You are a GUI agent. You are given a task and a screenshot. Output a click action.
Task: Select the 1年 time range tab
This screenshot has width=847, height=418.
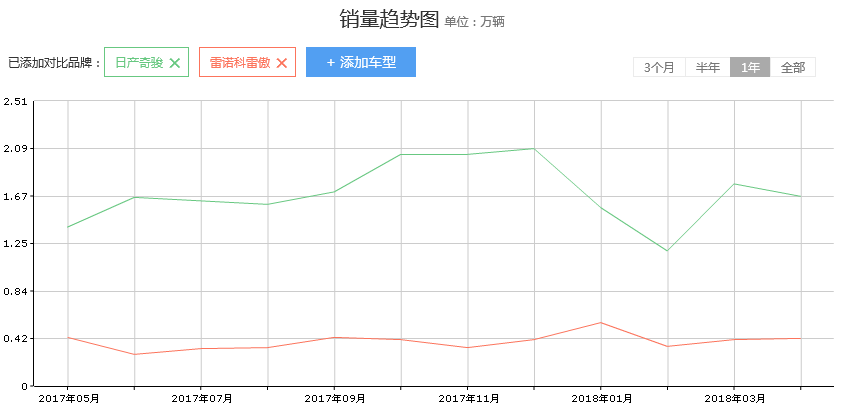(750, 68)
